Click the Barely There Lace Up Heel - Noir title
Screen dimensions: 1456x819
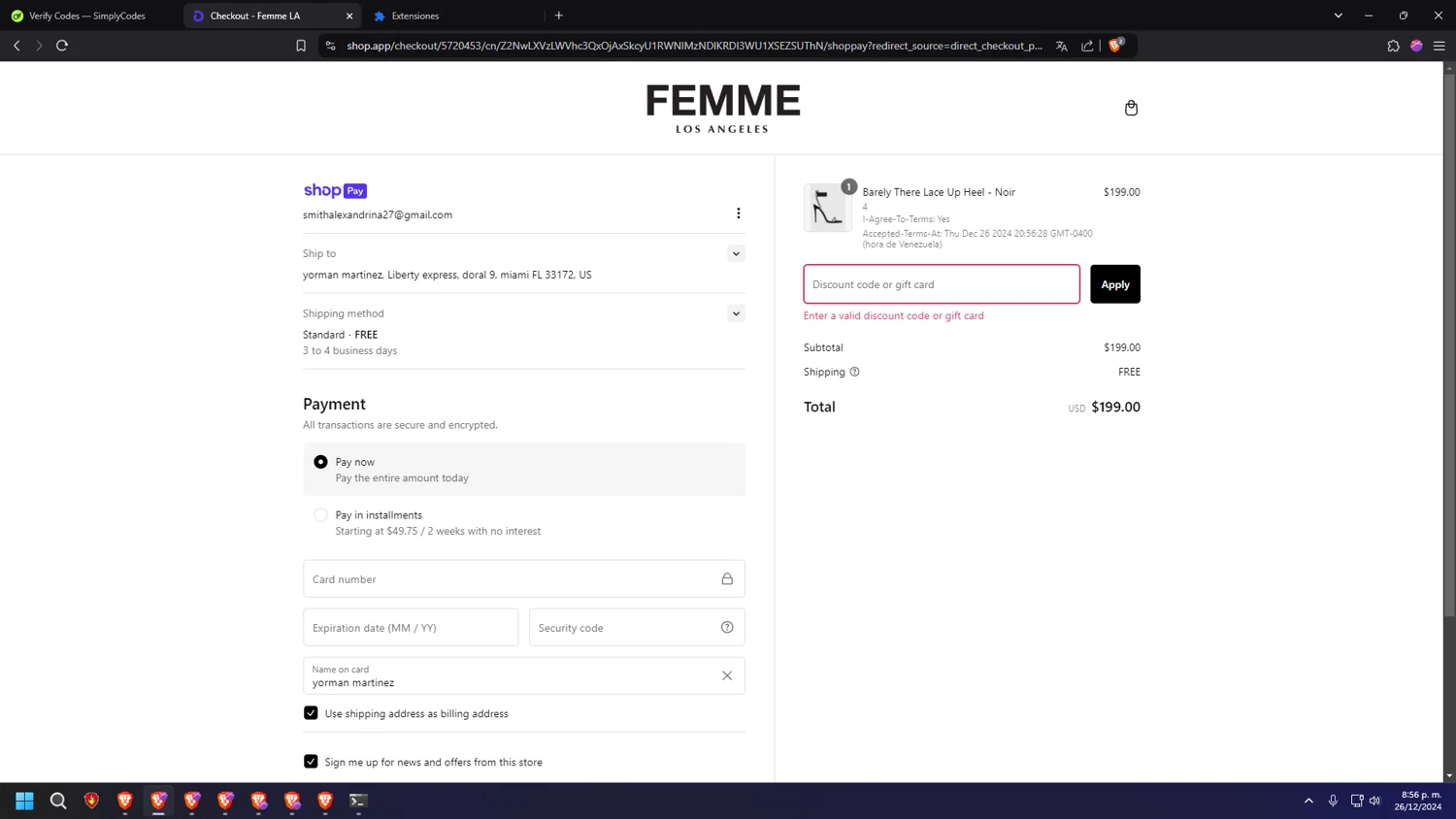point(939,192)
